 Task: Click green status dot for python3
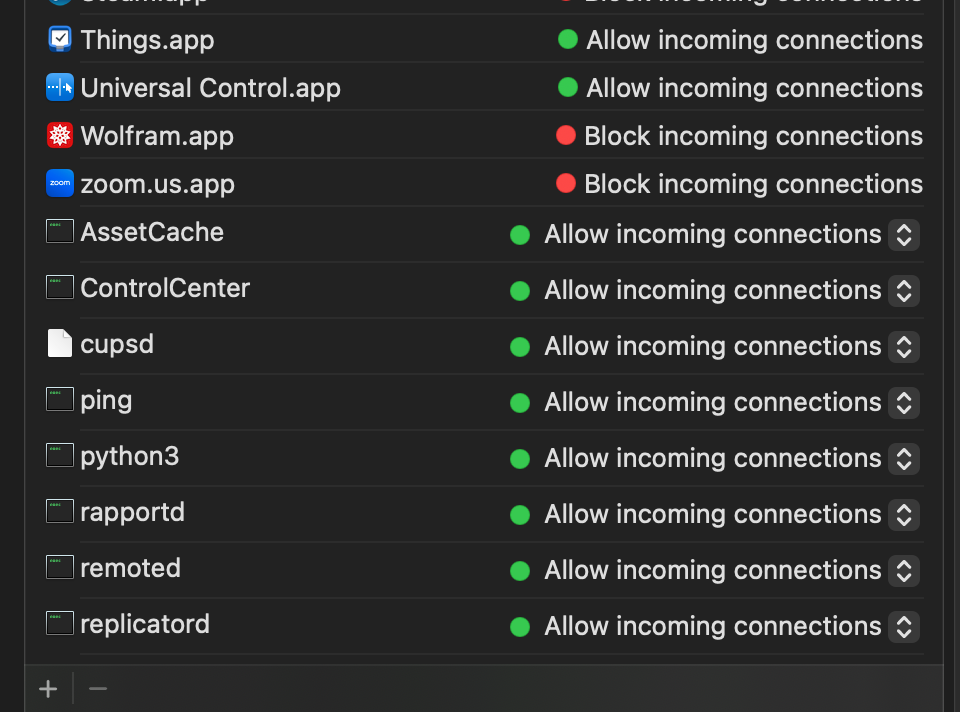coord(519,459)
